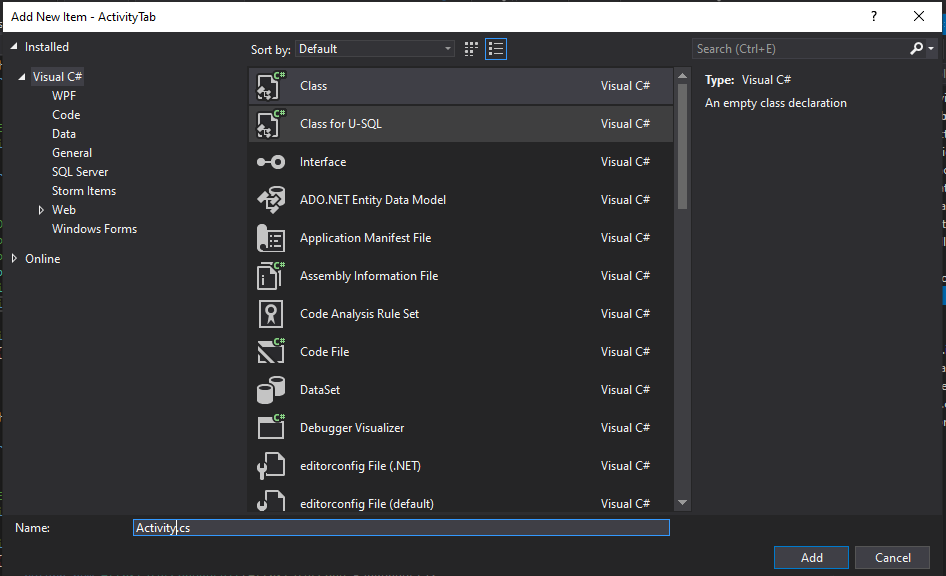Select the Data category

click(64, 134)
